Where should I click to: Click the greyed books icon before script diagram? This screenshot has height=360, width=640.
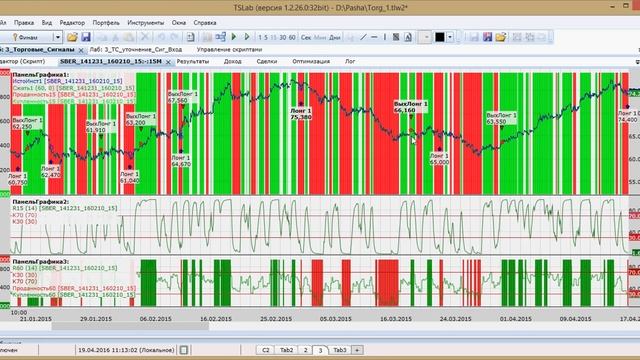click(207, 37)
